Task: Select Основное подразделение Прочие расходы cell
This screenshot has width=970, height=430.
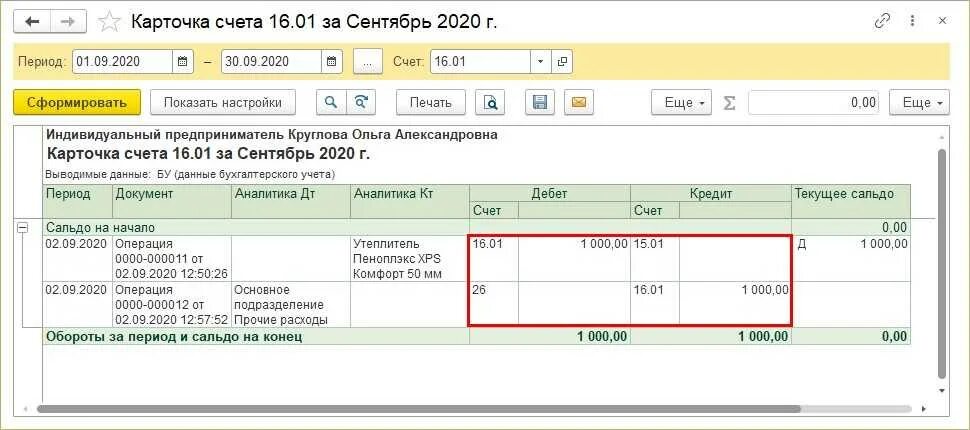Action: click(x=291, y=305)
